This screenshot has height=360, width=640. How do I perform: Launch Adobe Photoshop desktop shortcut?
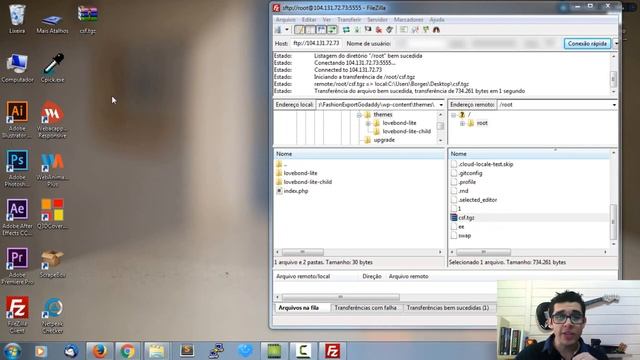[17, 168]
